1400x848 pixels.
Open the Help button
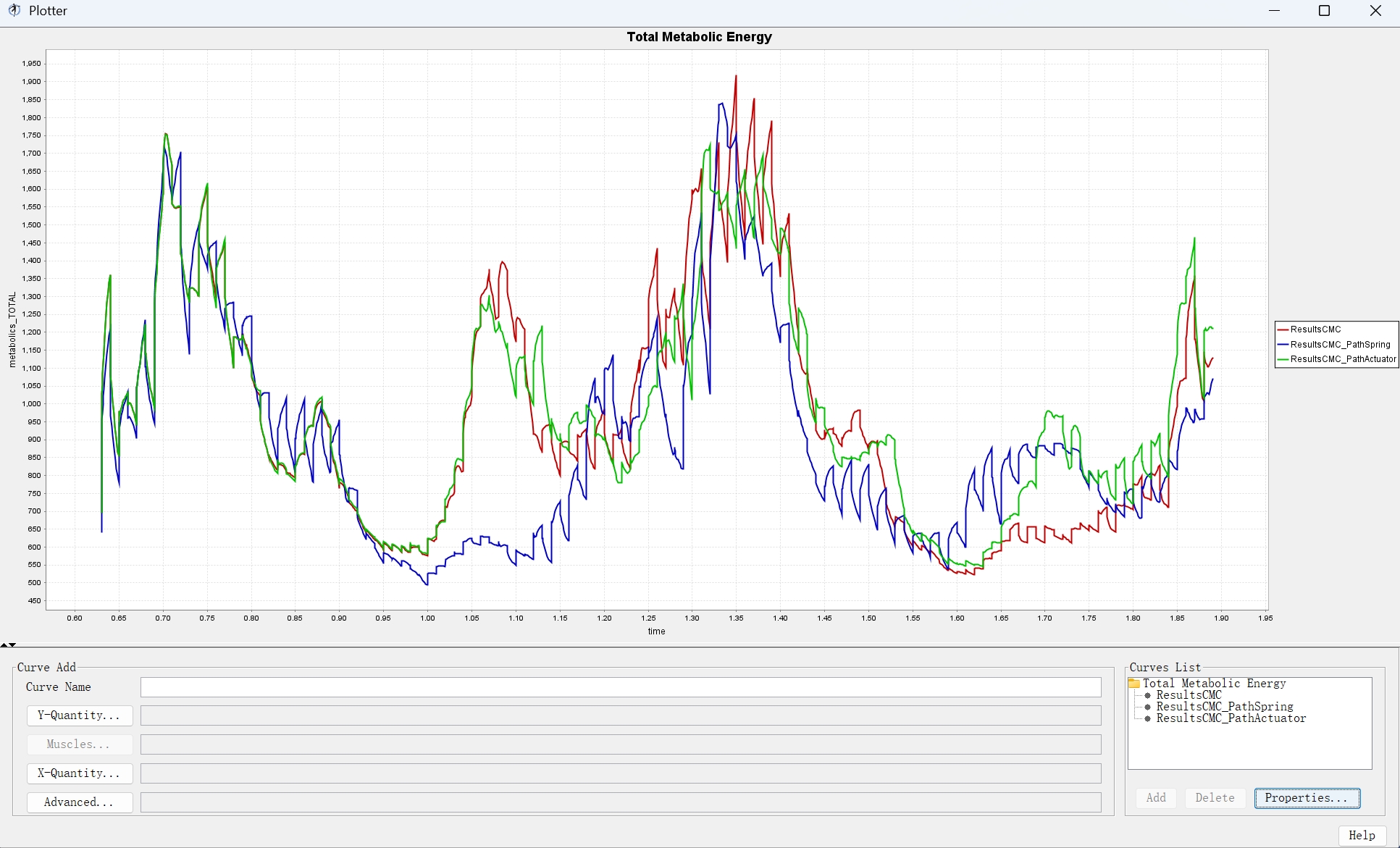pyautogui.click(x=1362, y=836)
